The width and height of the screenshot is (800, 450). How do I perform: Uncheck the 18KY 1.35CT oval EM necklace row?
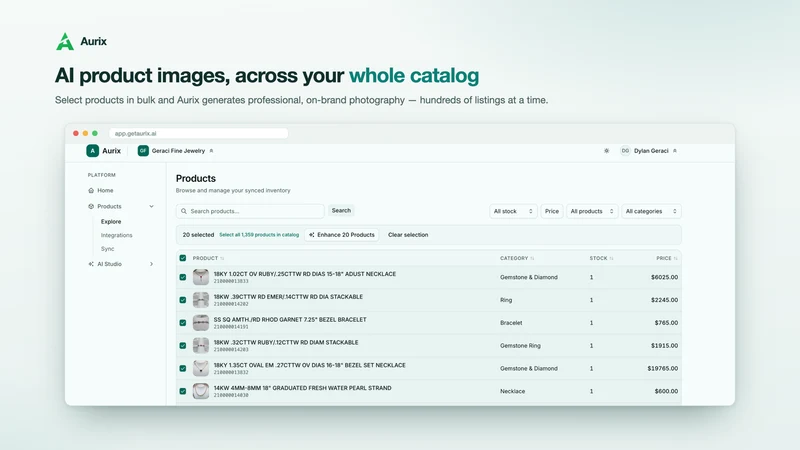tap(183, 368)
